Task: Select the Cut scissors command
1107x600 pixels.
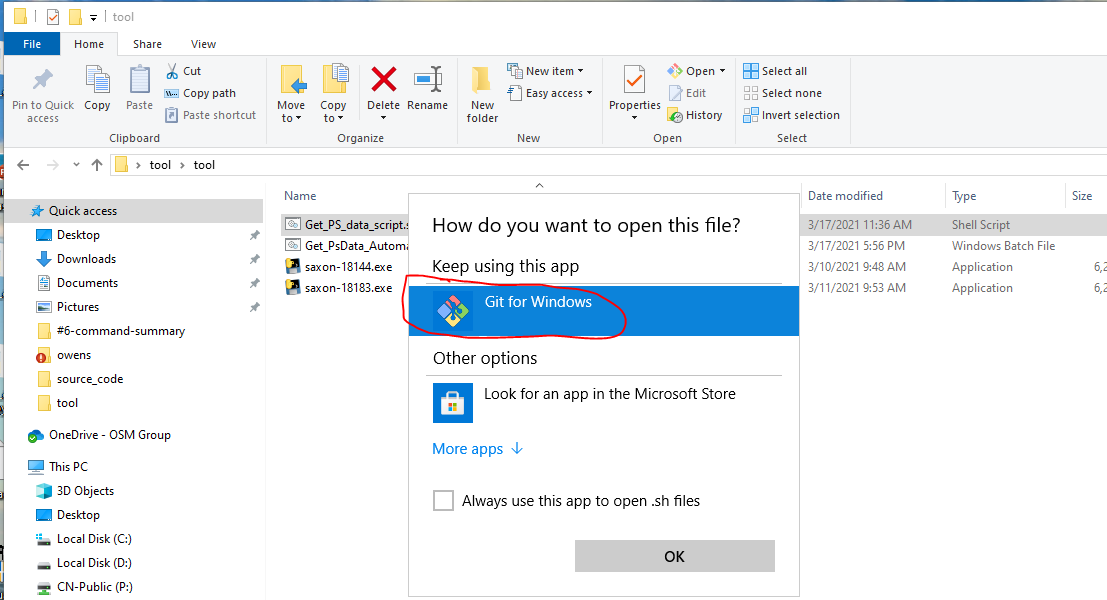Action: tap(184, 71)
